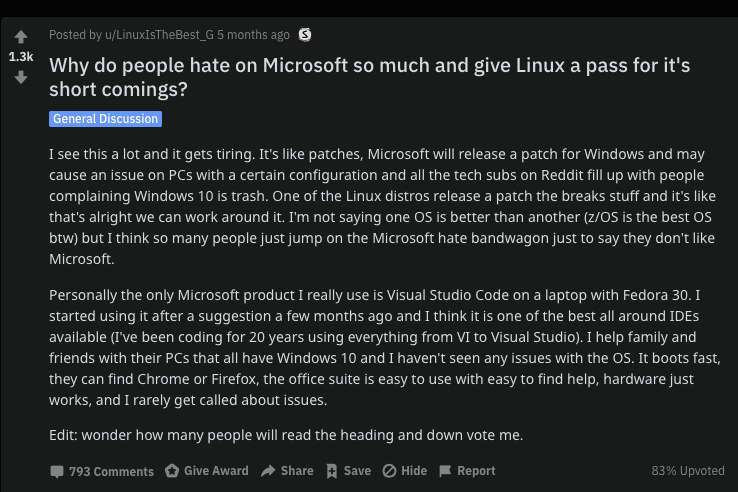Viewport: 738px width, 492px height.
Task: Click the silver award badge beside timestamp
Action: pos(305,35)
